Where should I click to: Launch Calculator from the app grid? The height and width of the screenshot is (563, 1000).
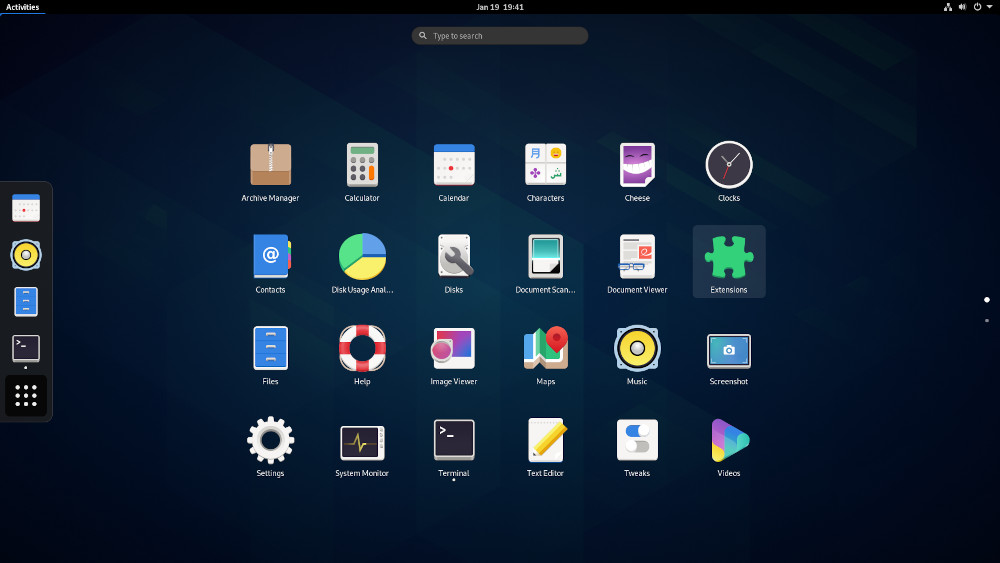pos(362,171)
